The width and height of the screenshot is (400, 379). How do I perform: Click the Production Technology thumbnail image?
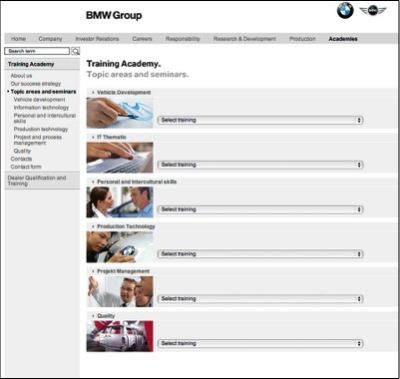[120, 247]
